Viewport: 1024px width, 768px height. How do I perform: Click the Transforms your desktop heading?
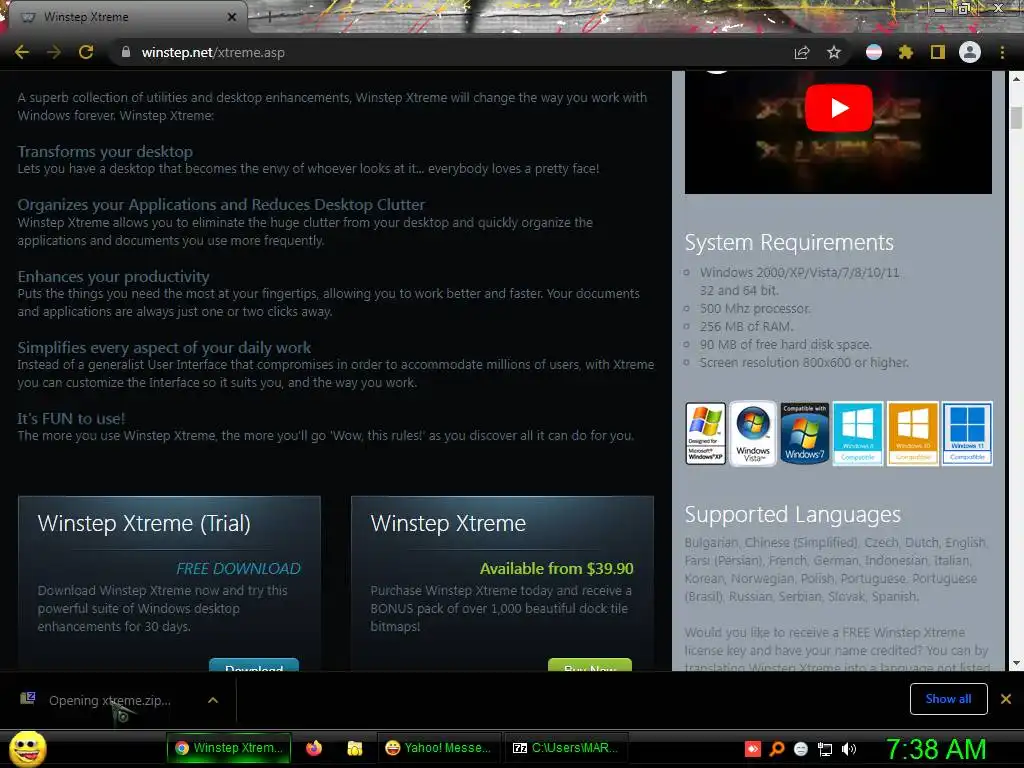coord(105,152)
